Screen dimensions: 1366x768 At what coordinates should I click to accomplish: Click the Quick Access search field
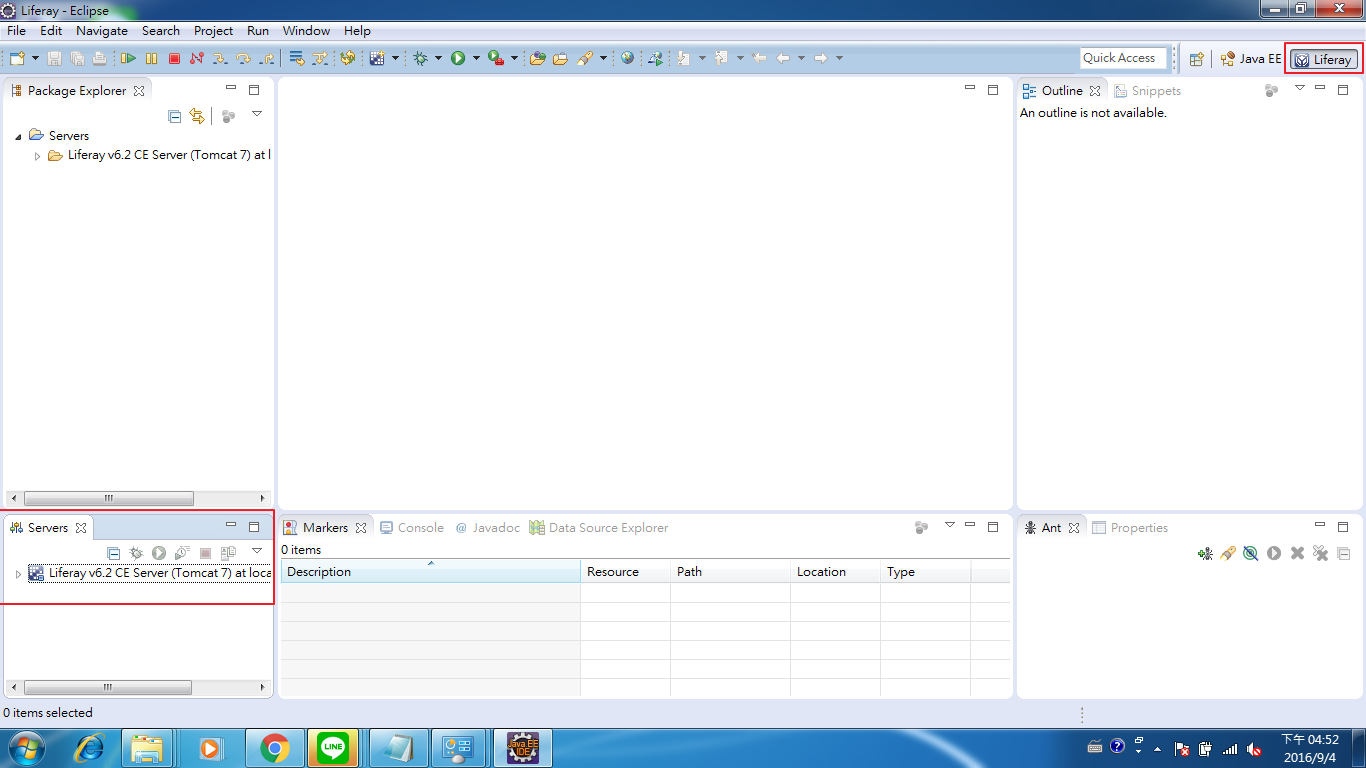(1124, 58)
